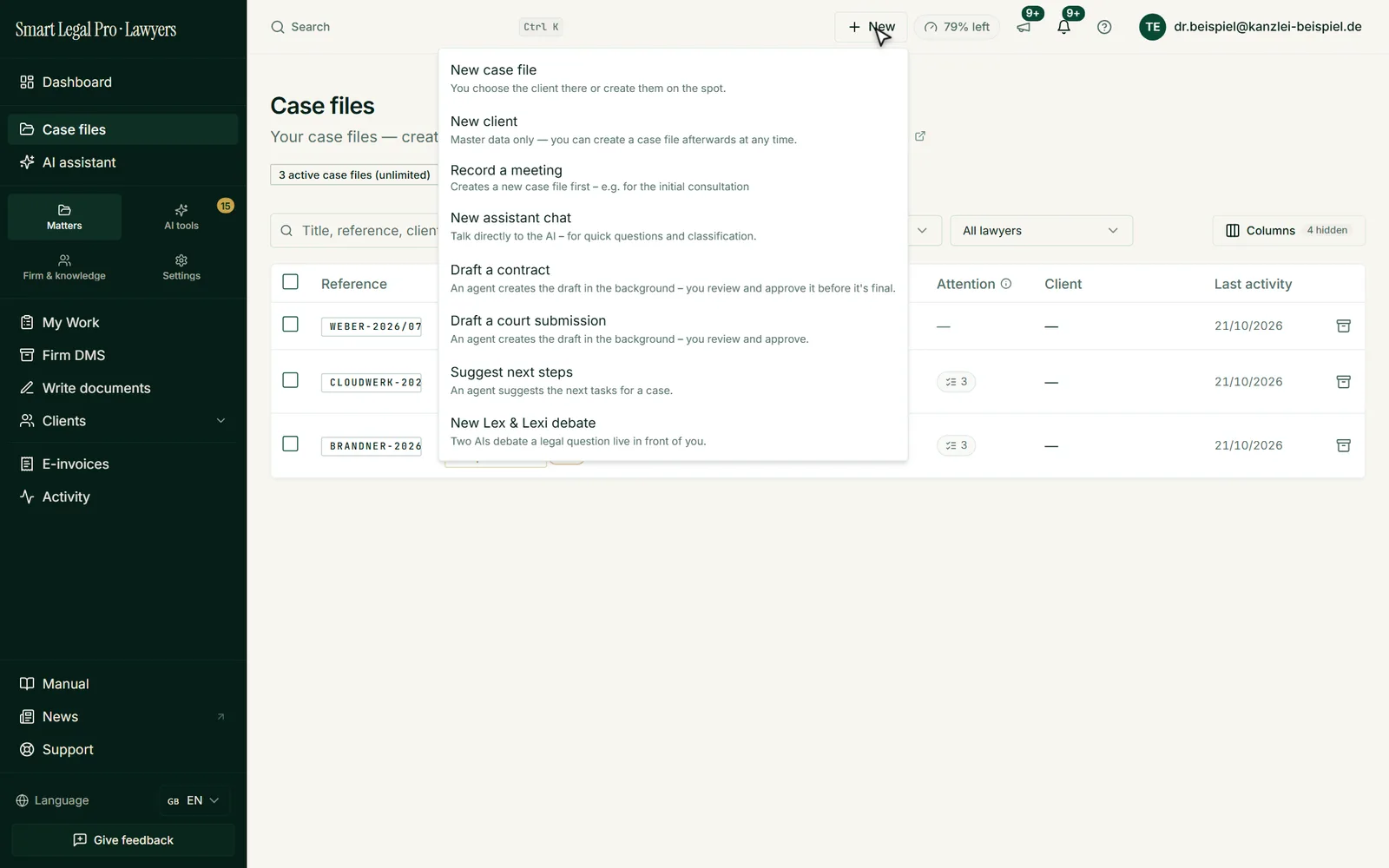Click the Attention column info icon

point(1006,284)
